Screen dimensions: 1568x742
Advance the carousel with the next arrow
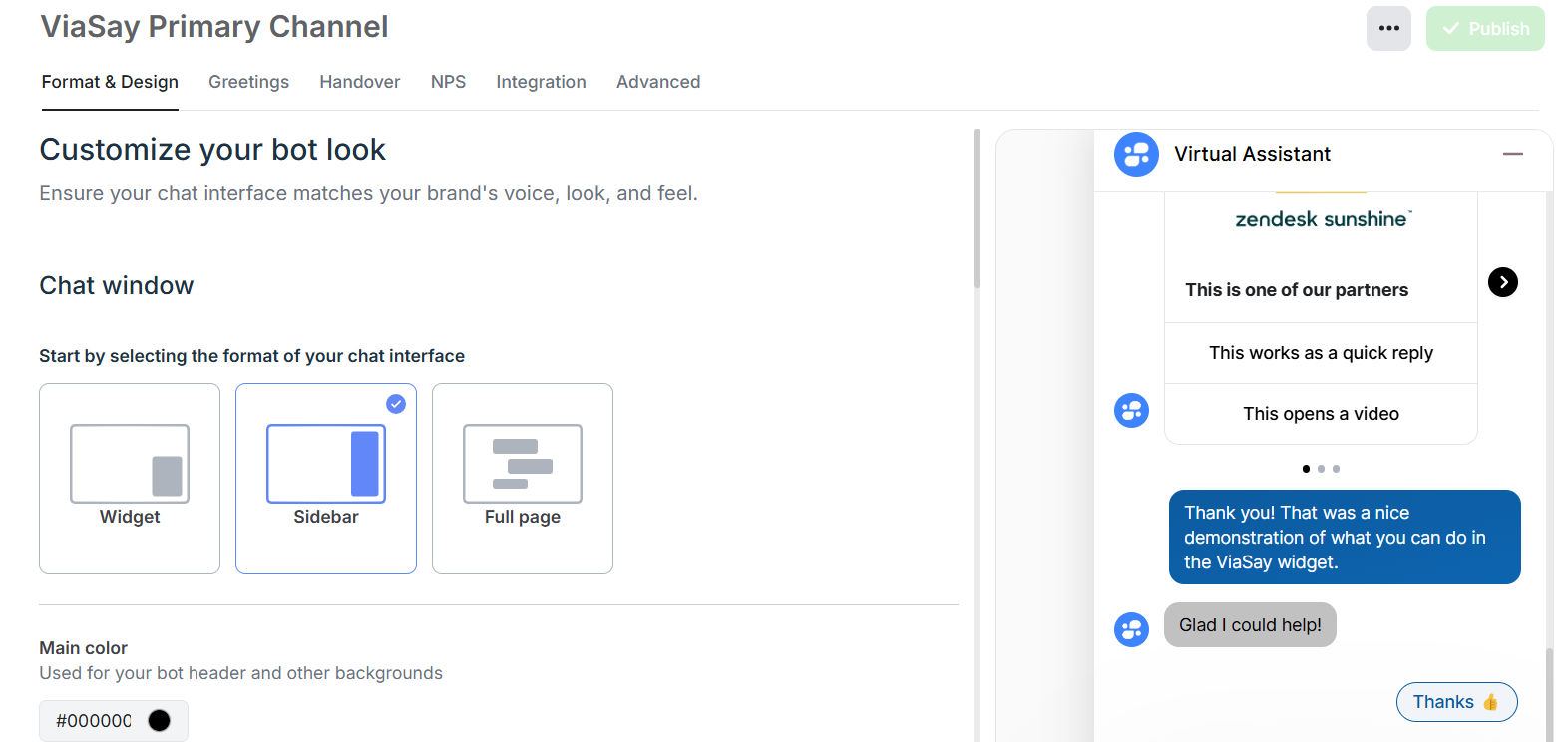click(x=1503, y=282)
